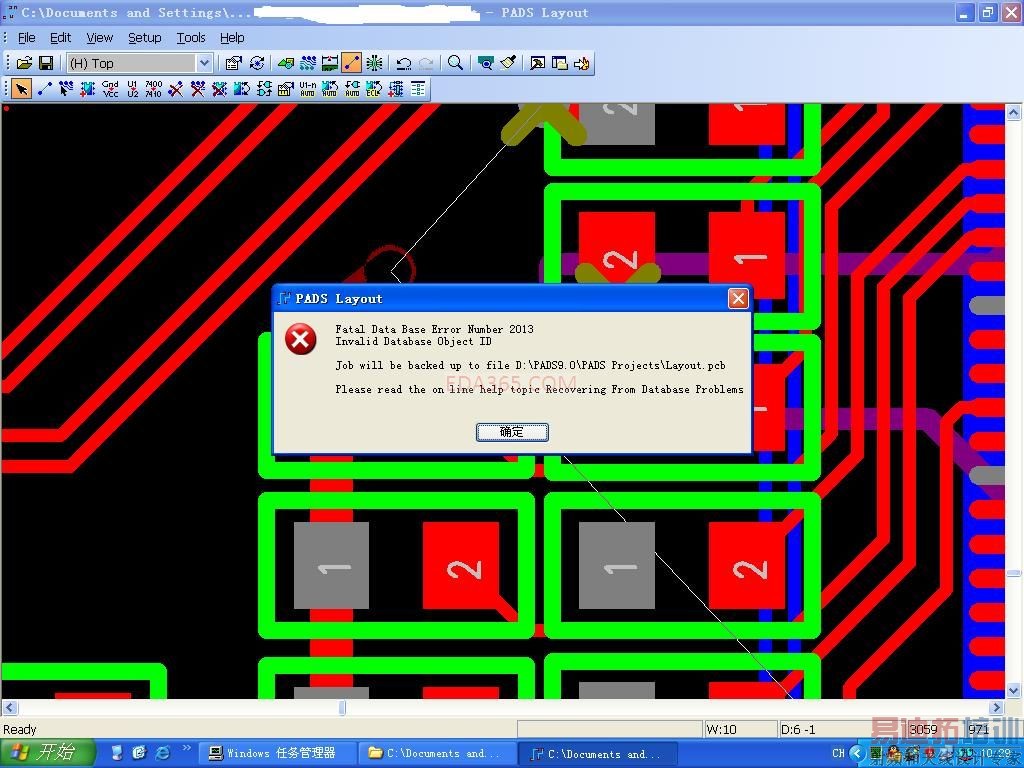Toggle the highlighted ECO Toolbar icon
Screen dimensions: 1024x768
coord(352,63)
